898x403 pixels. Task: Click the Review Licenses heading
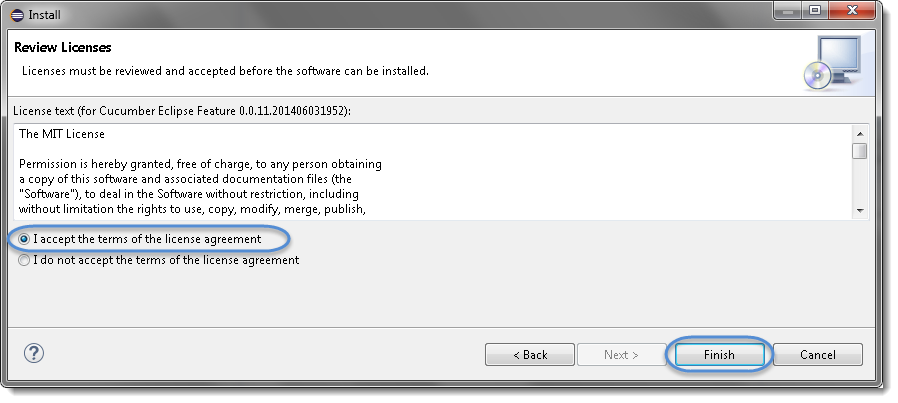point(62,48)
